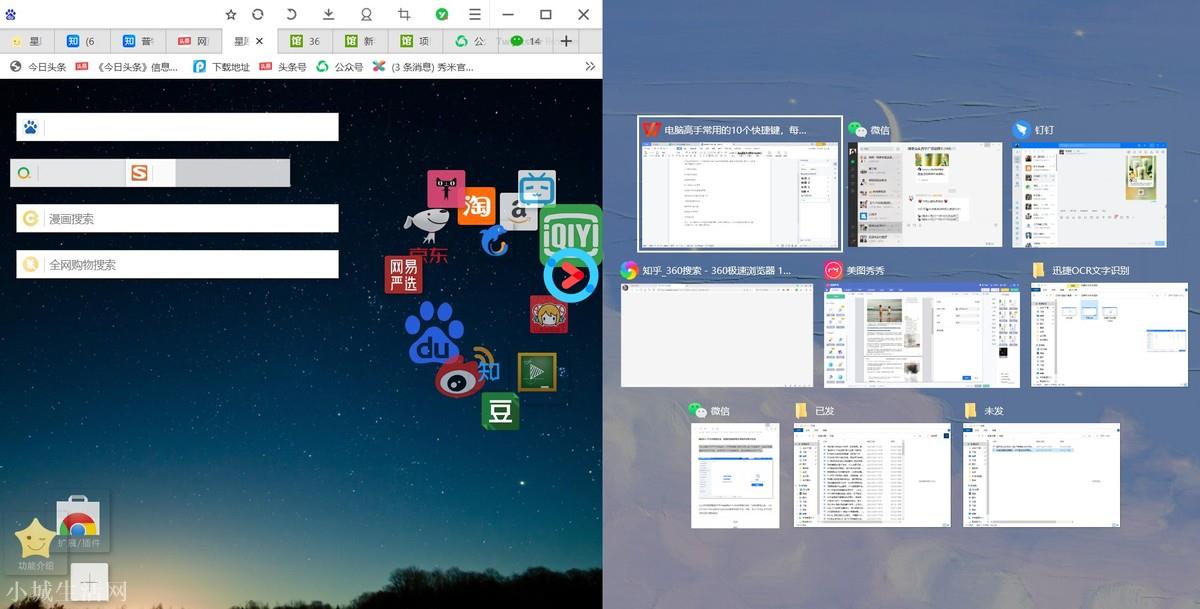This screenshot has height=609, width=1200.
Task: Select the 钉钉 window thumbnail
Action: [1091, 185]
